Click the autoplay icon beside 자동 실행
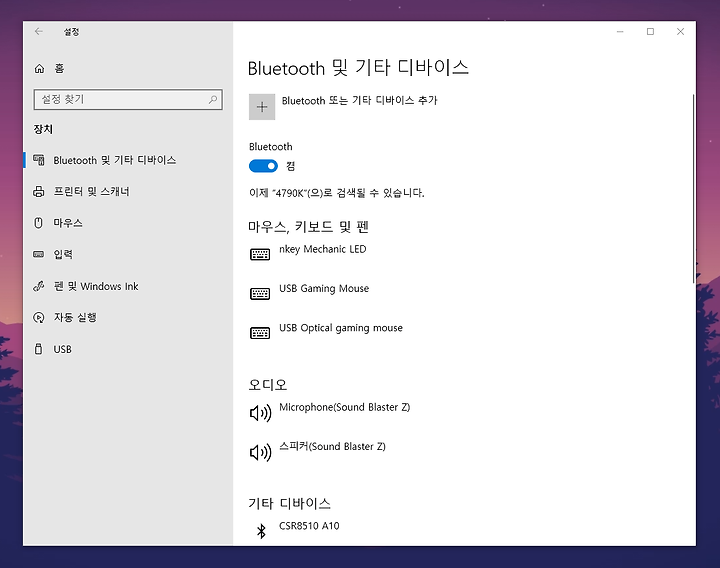720x568 pixels. tap(39, 317)
